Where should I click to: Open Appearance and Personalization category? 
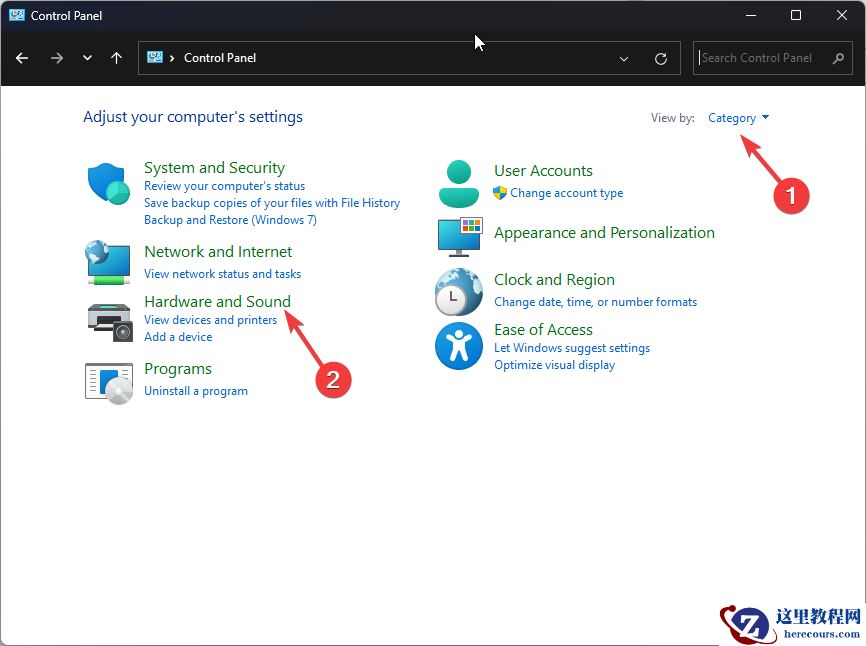604,233
